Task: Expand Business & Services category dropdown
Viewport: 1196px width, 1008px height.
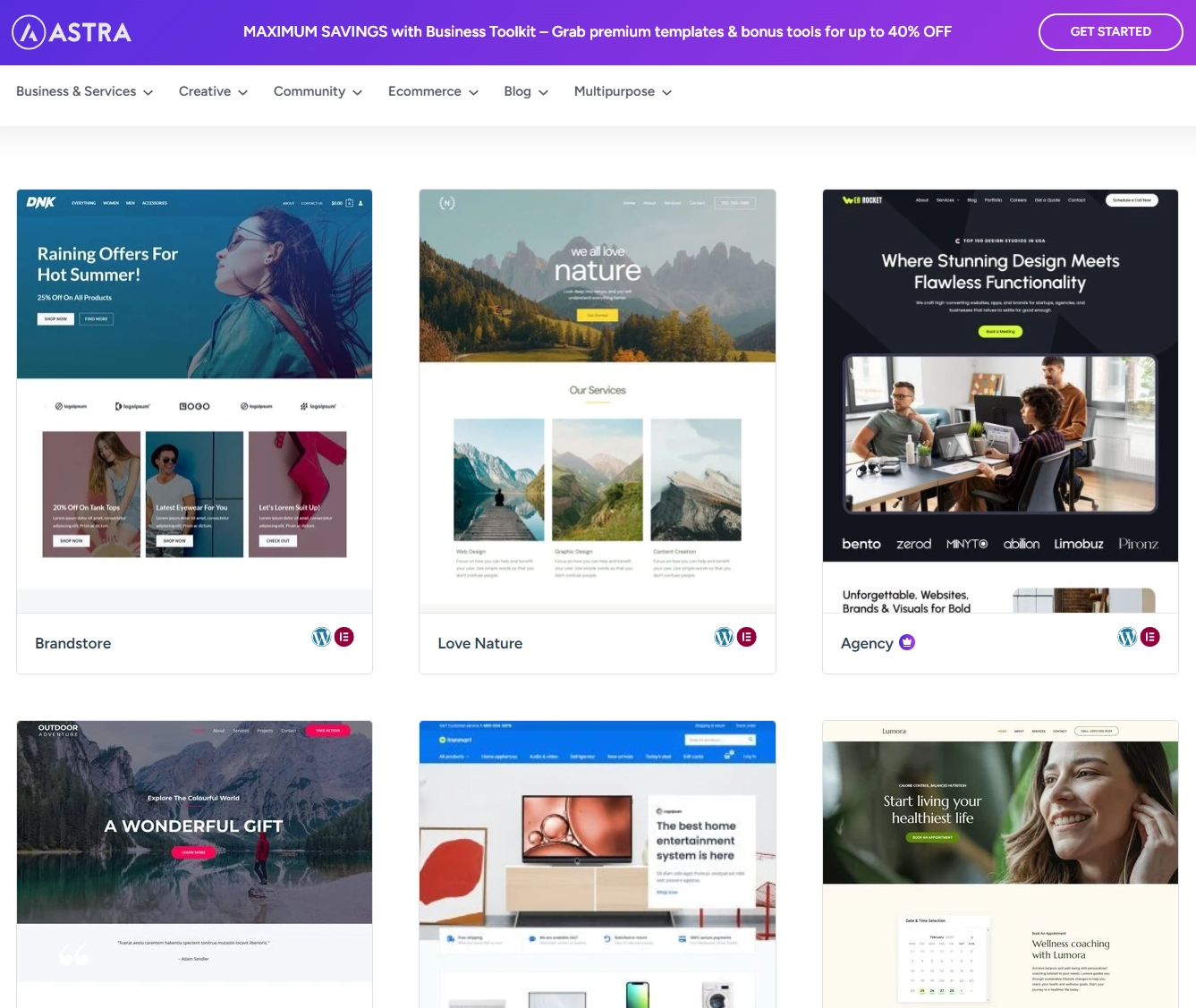Action: click(84, 91)
